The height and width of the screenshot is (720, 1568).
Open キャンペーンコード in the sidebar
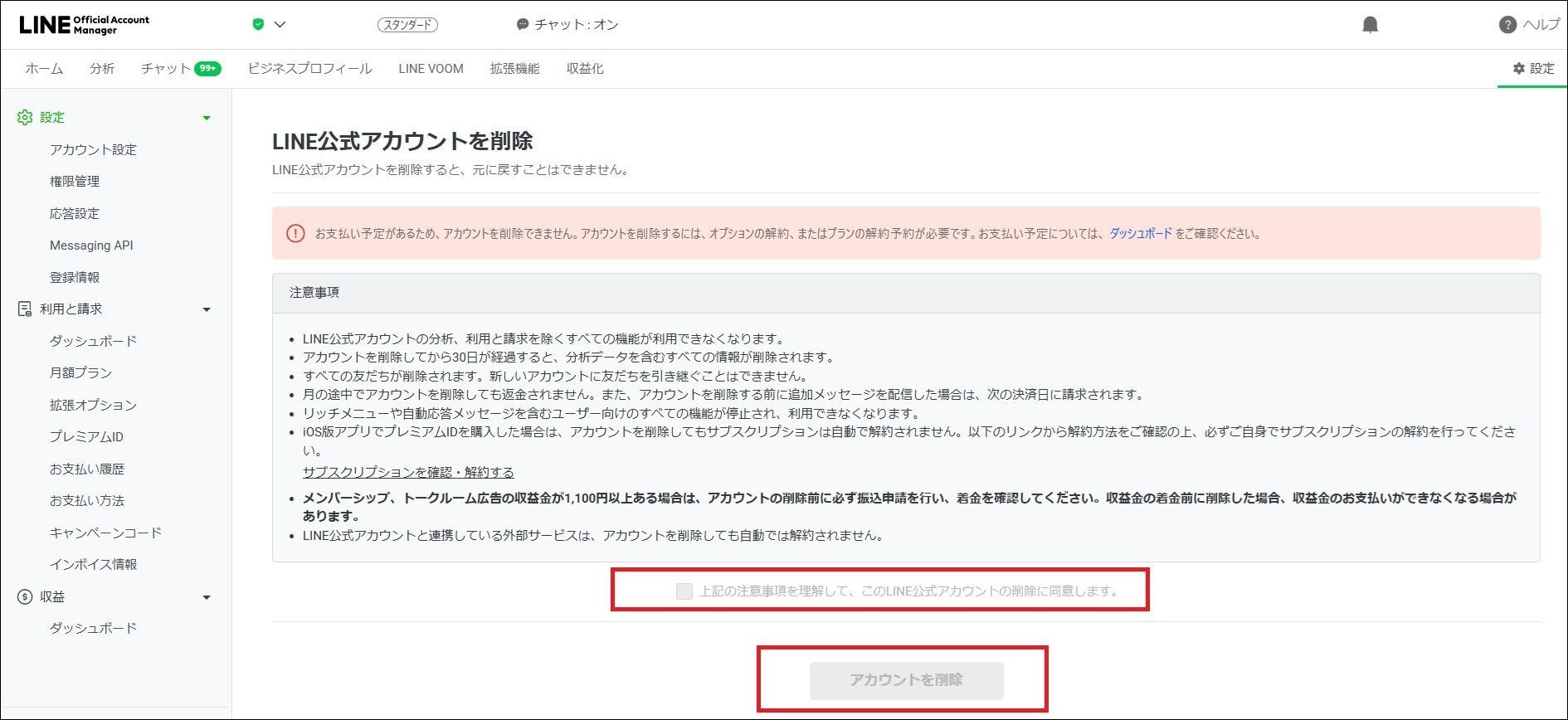click(105, 533)
